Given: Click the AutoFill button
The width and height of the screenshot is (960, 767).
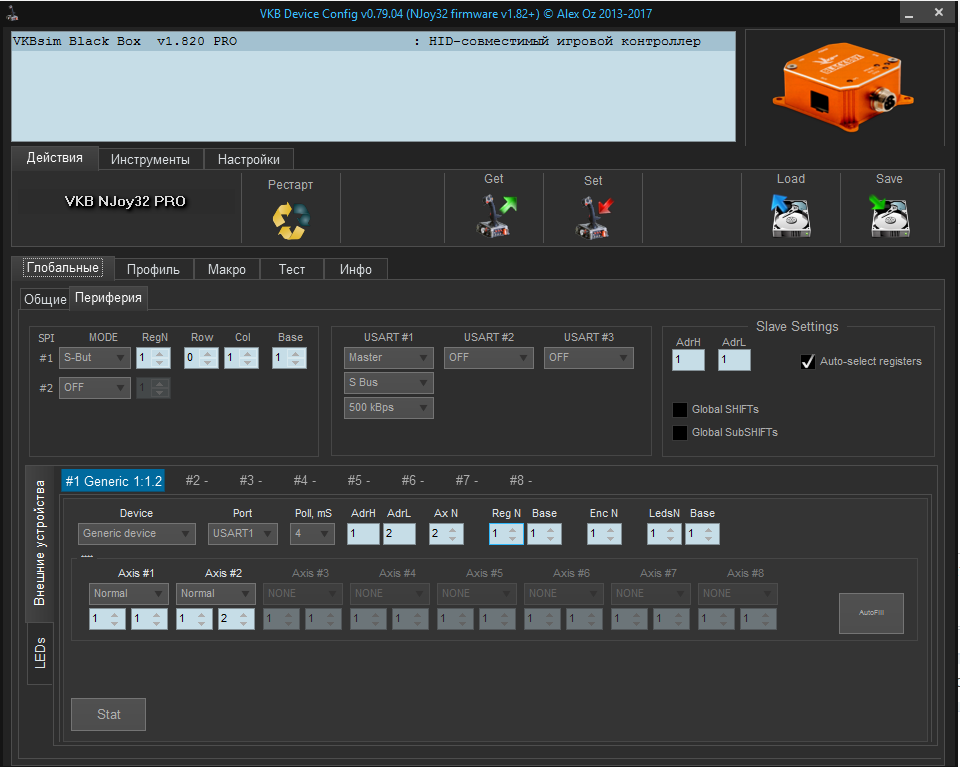Looking at the screenshot, I should coord(871,613).
